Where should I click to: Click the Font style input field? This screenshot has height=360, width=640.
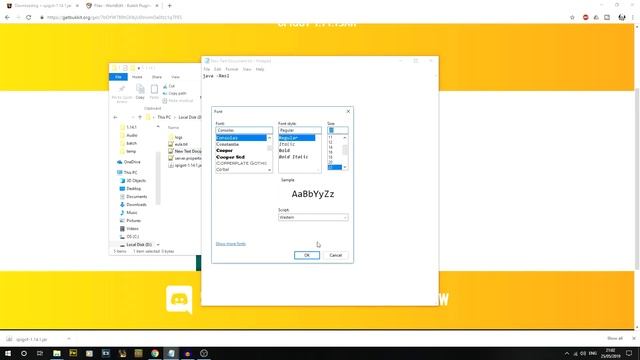300,130
